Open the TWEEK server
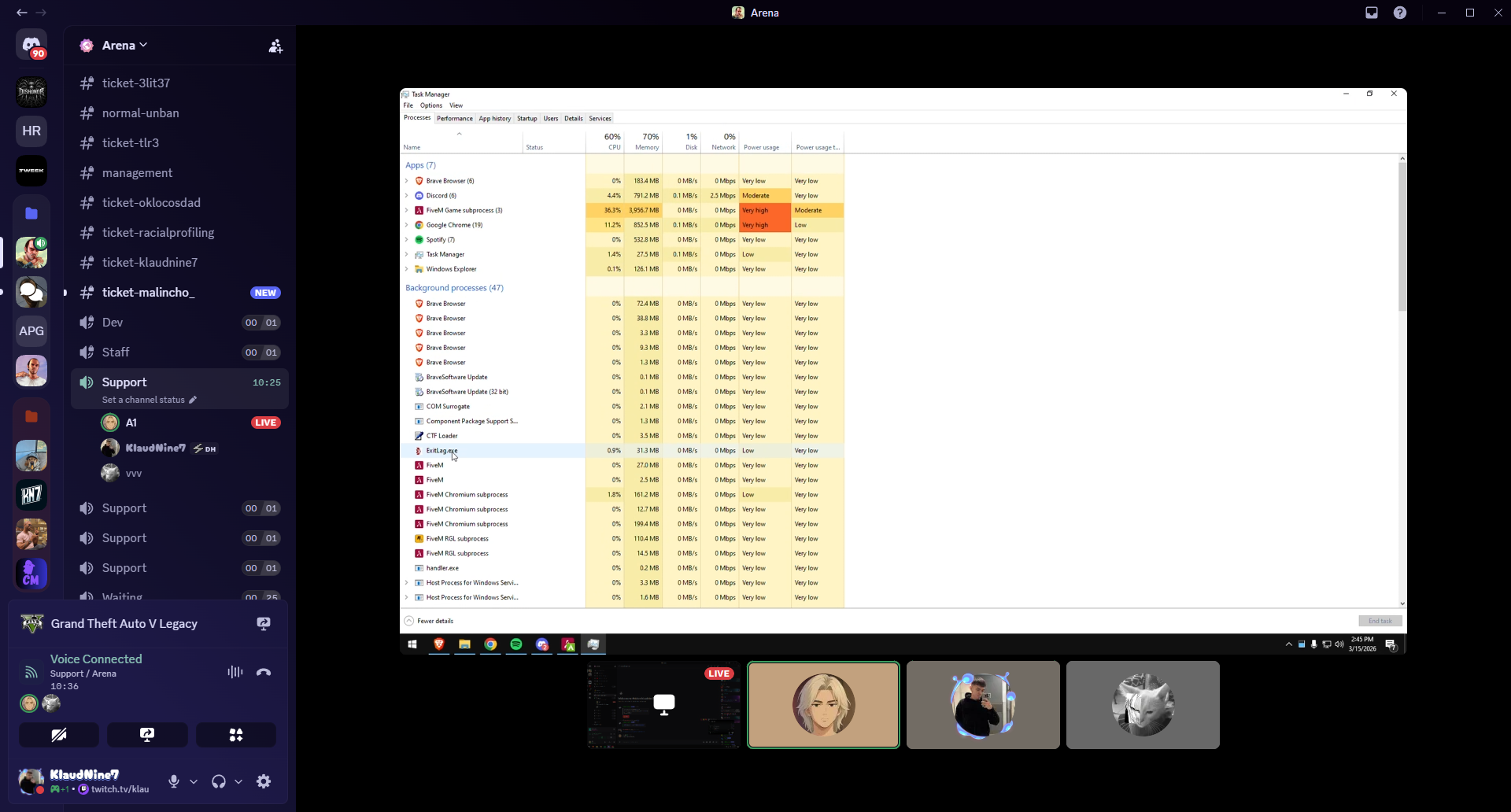The image size is (1511, 812). coord(31,171)
